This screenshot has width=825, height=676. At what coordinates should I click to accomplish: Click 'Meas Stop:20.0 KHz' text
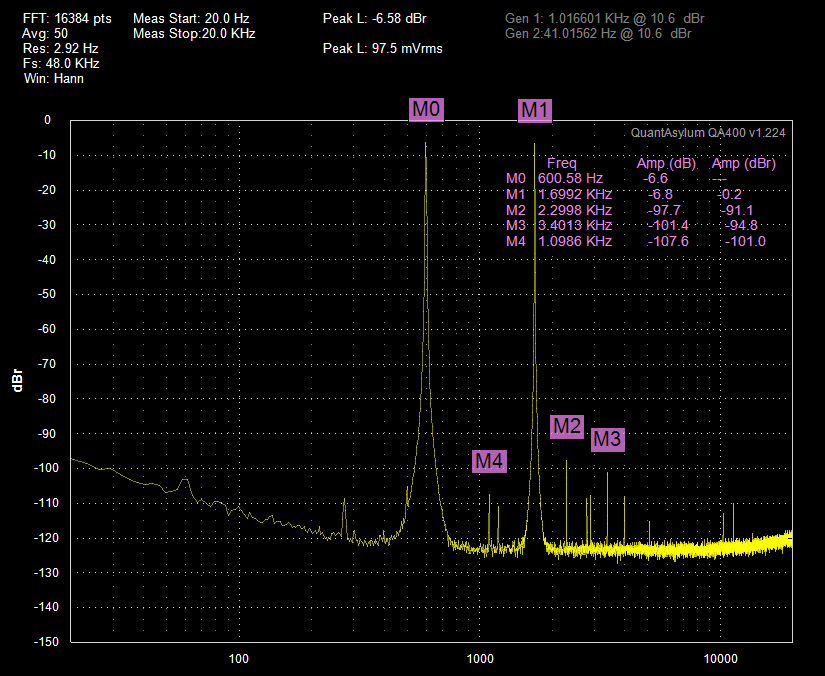click(194, 34)
